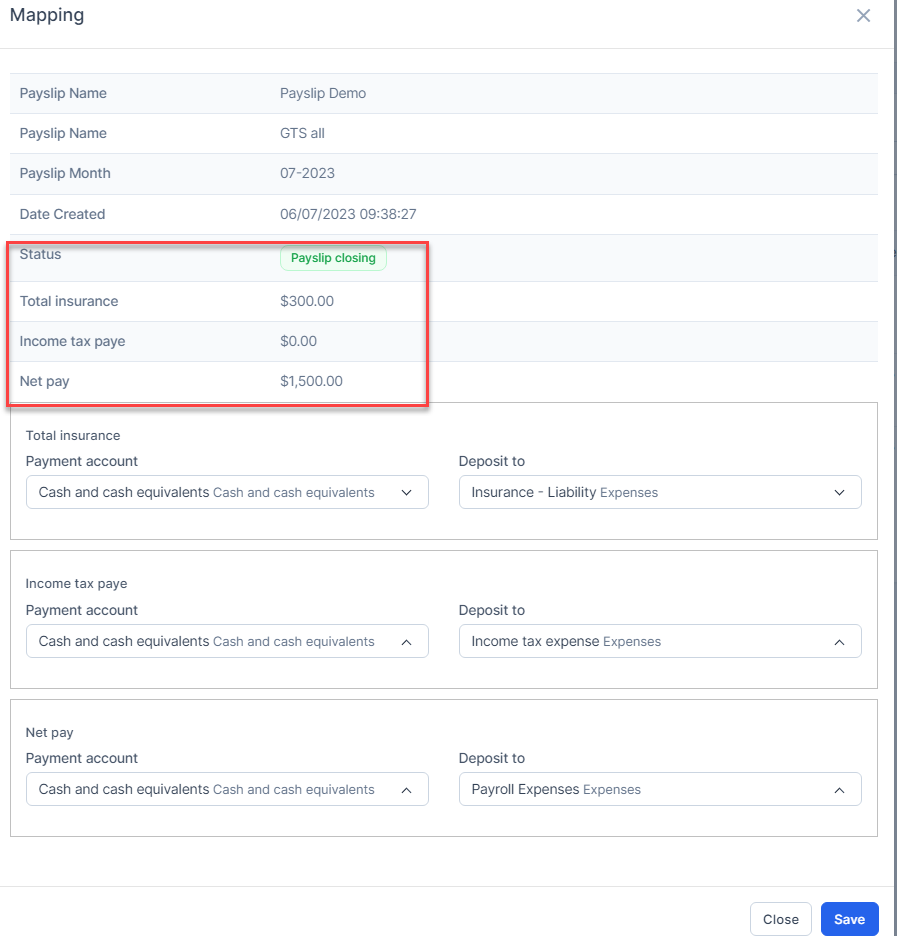Select the Payslip Demo value
The image size is (897, 936).
point(323,93)
